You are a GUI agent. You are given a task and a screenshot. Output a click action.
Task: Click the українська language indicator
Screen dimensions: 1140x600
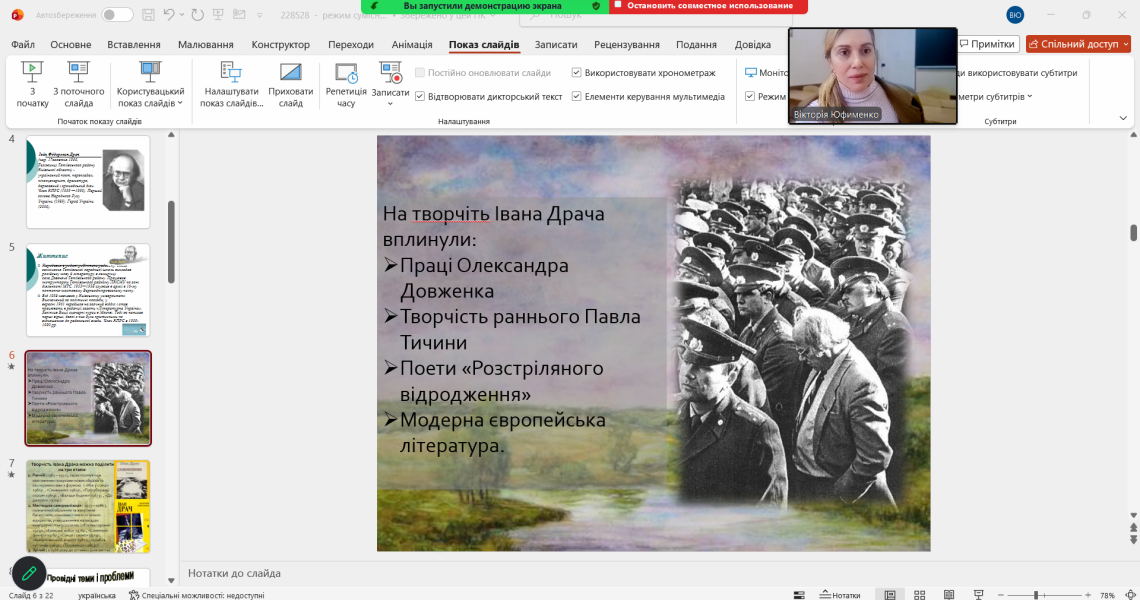click(97, 595)
